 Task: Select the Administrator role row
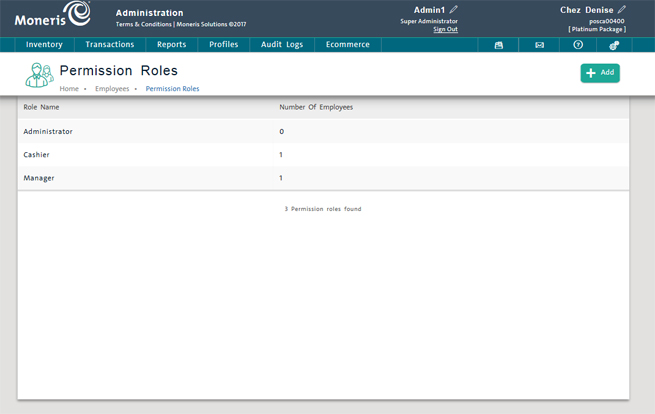point(323,131)
